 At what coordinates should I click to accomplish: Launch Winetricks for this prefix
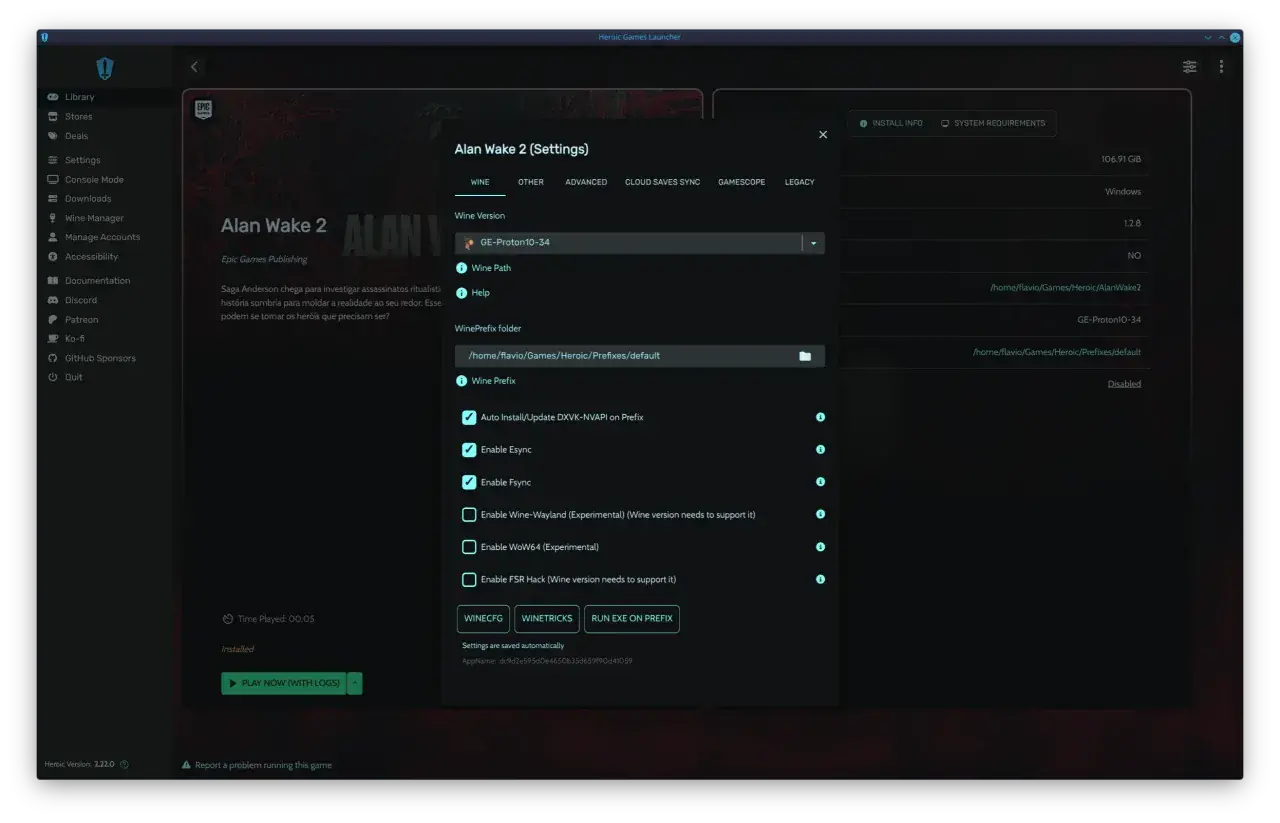pos(547,619)
